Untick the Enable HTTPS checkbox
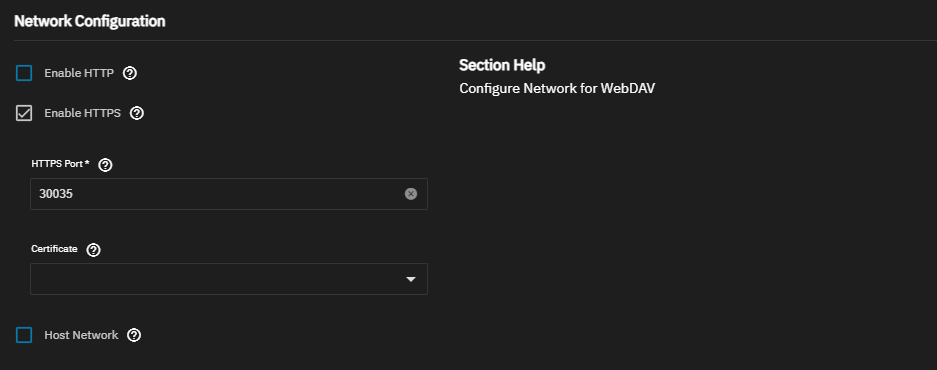 (24, 113)
